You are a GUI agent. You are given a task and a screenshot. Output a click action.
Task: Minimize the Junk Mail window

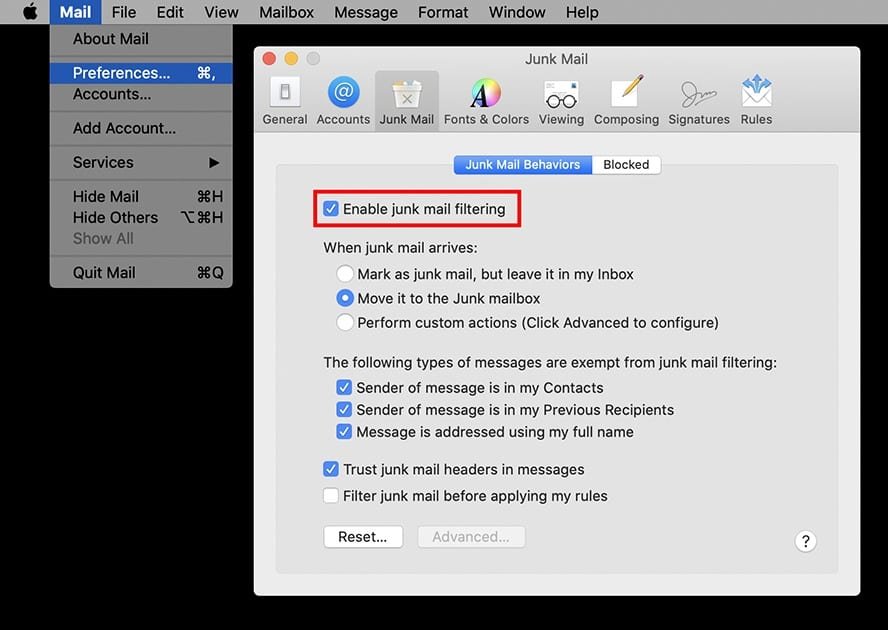click(291, 58)
